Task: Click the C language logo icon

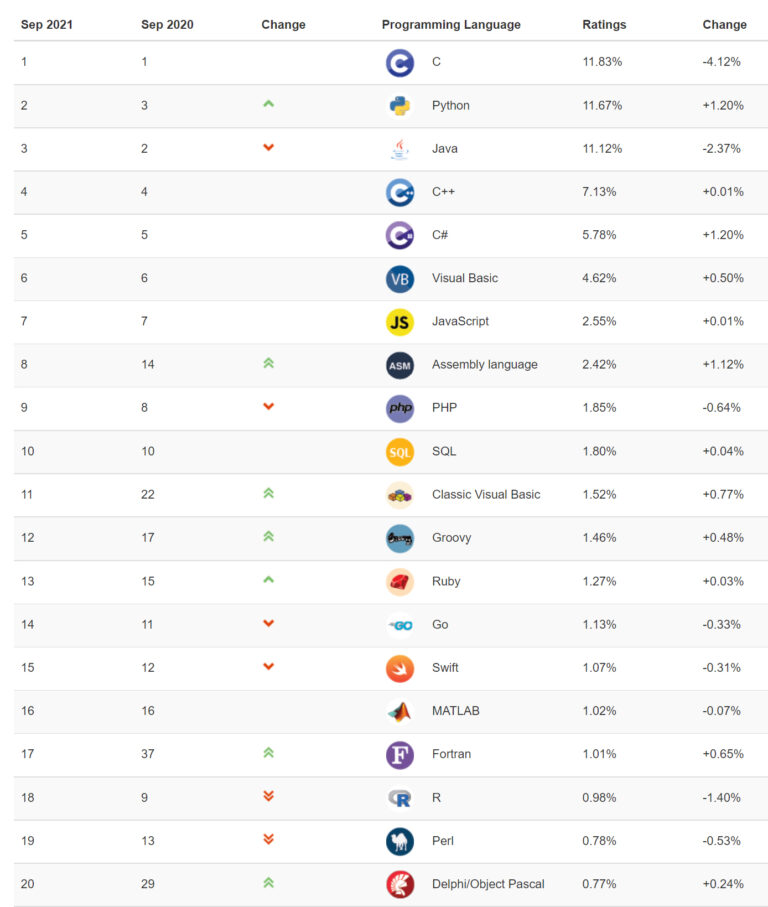Action: [x=400, y=63]
